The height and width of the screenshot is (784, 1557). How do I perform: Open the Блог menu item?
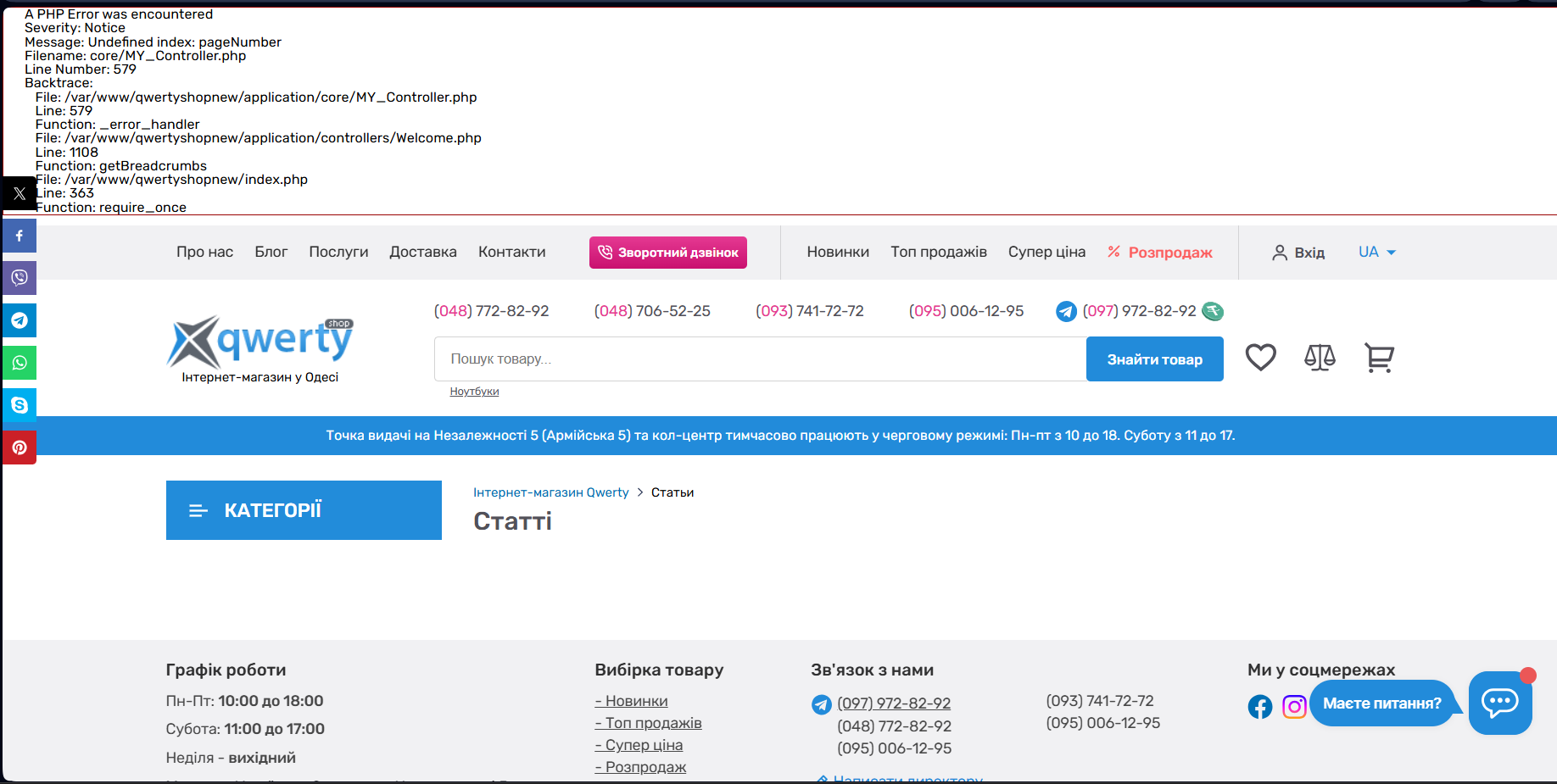[x=271, y=253]
